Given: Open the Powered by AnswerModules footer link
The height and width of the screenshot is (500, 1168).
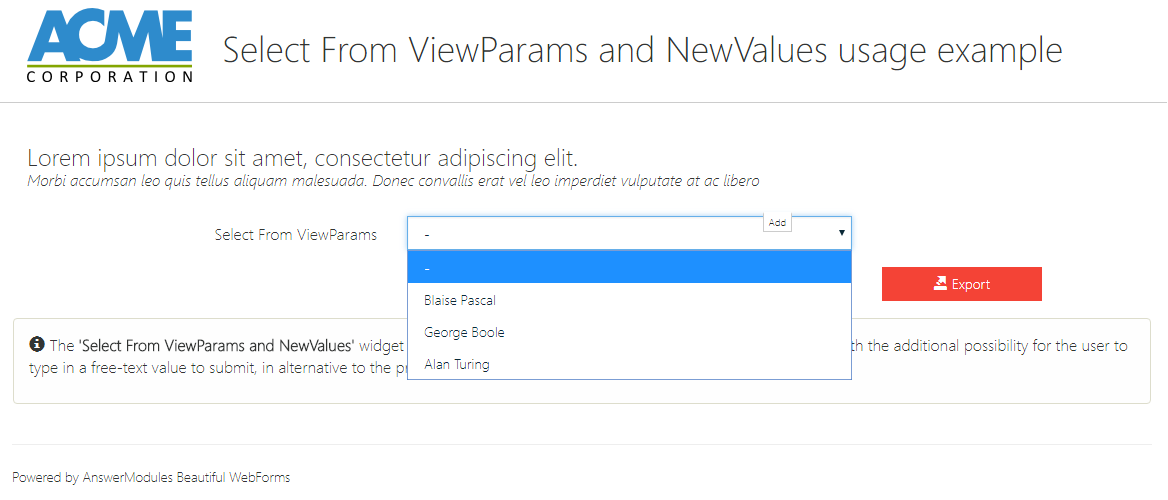Looking at the screenshot, I should (x=151, y=478).
